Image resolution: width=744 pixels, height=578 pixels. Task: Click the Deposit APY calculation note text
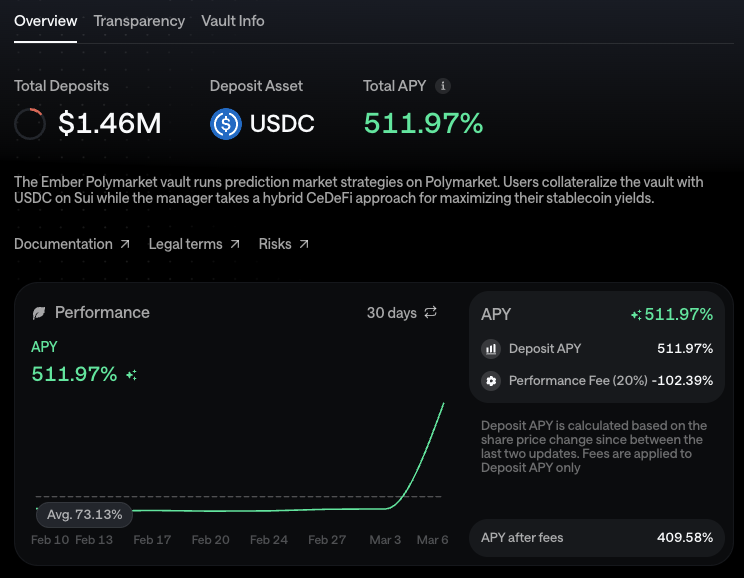tap(594, 447)
